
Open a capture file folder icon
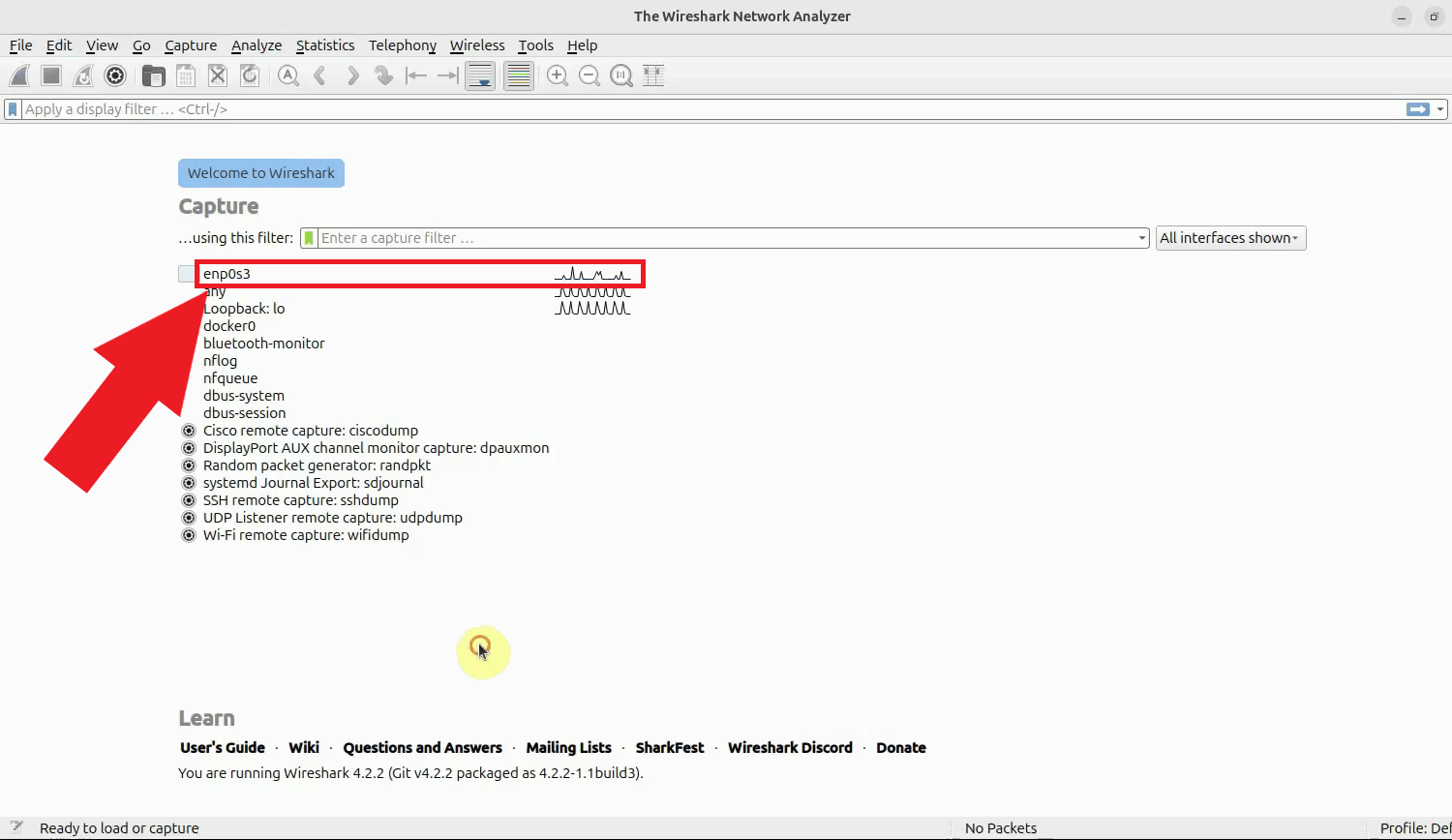[x=153, y=75]
